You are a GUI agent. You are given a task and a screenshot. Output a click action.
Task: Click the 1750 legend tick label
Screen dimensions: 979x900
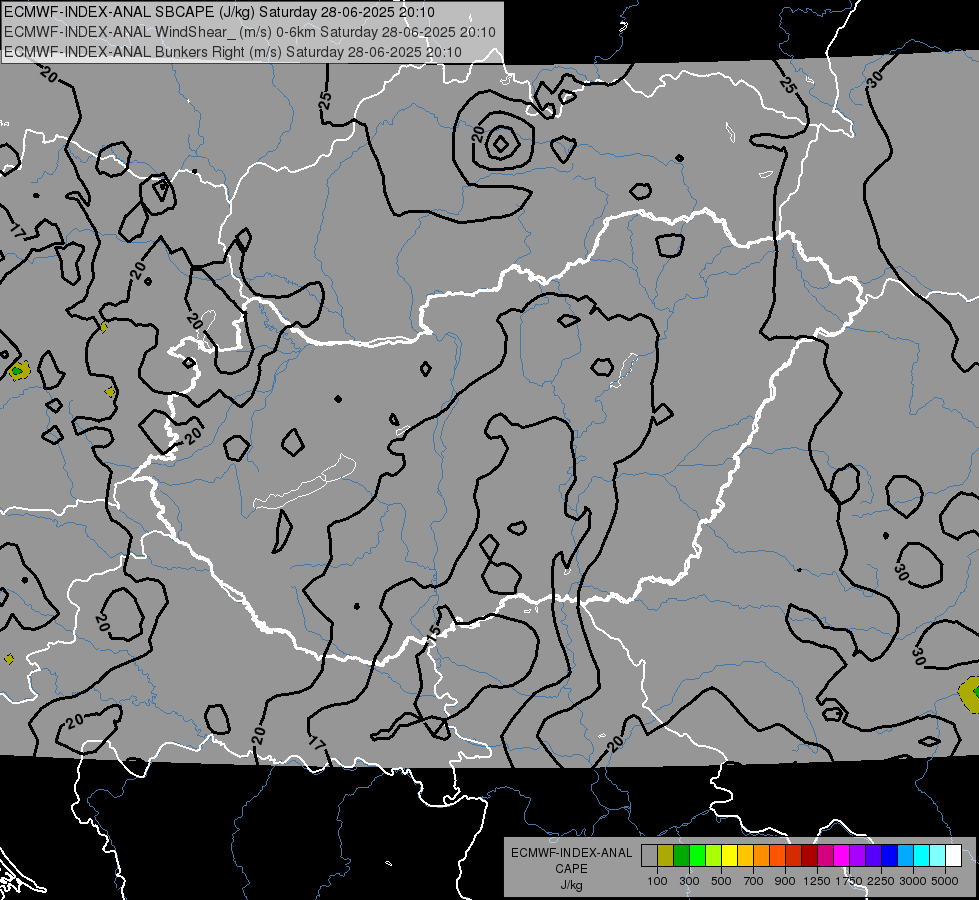click(850, 881)
